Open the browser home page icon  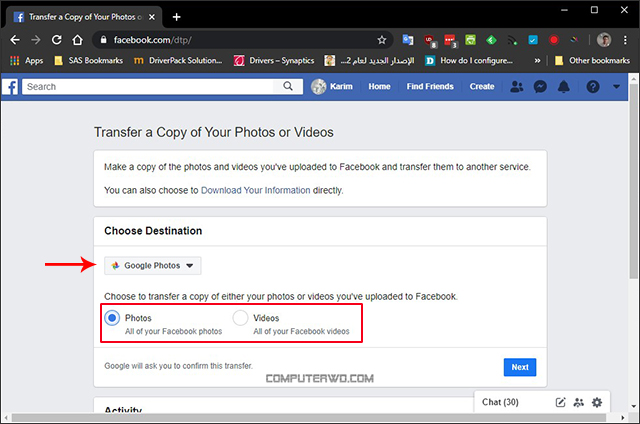(78, 40)
